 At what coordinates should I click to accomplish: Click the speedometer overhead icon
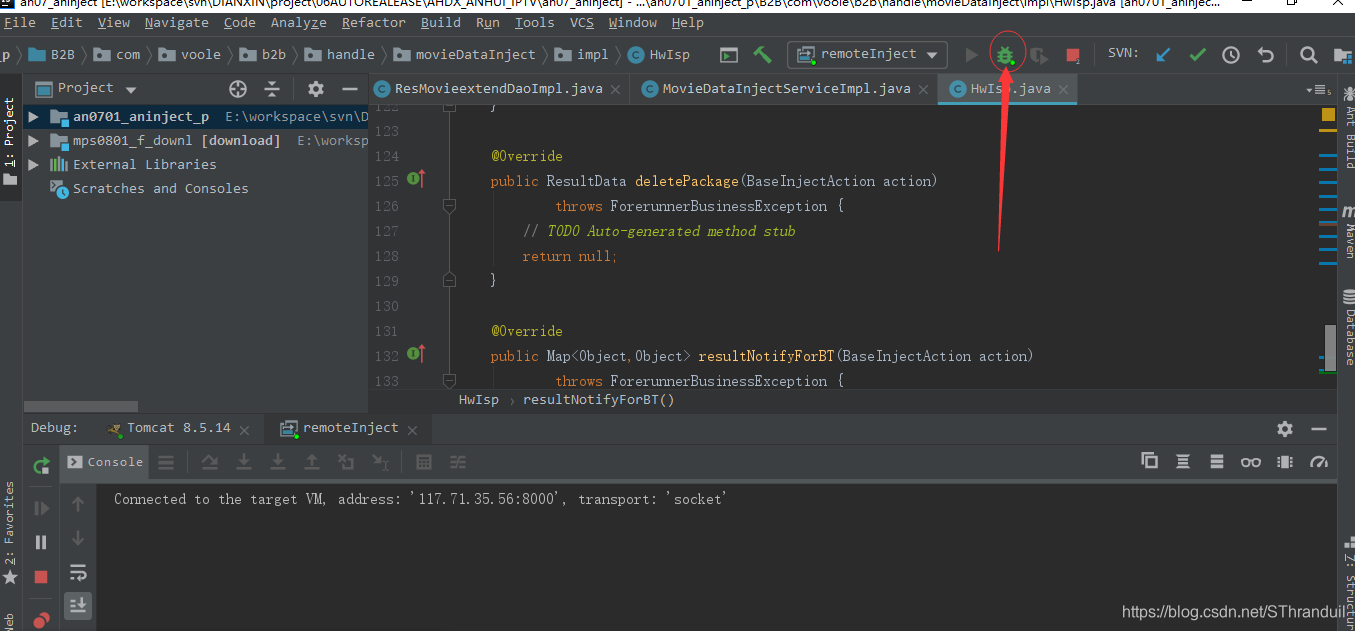[x=1319, y=461]
